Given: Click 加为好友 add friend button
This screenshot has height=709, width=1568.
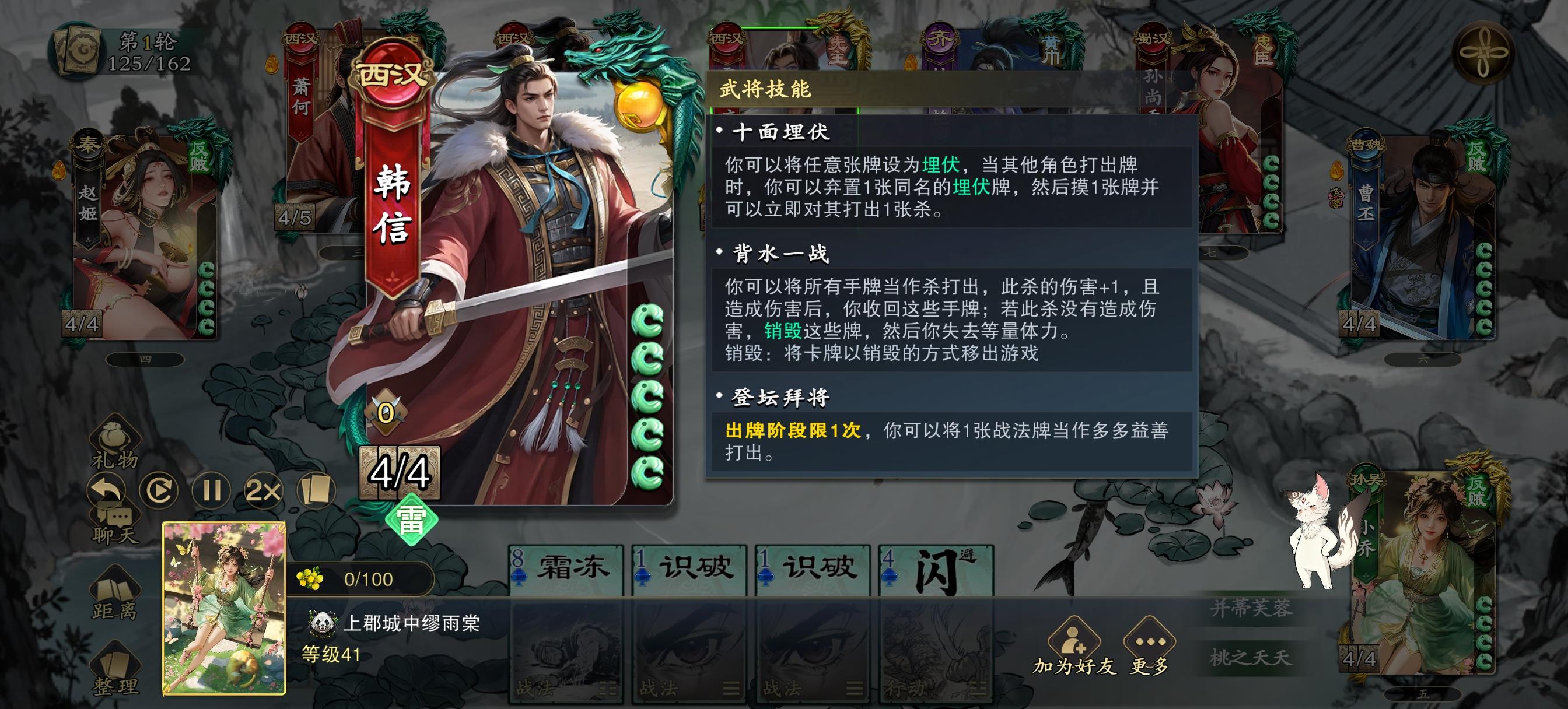Looking at the screenshot, I should click(x=1074, y=647).
